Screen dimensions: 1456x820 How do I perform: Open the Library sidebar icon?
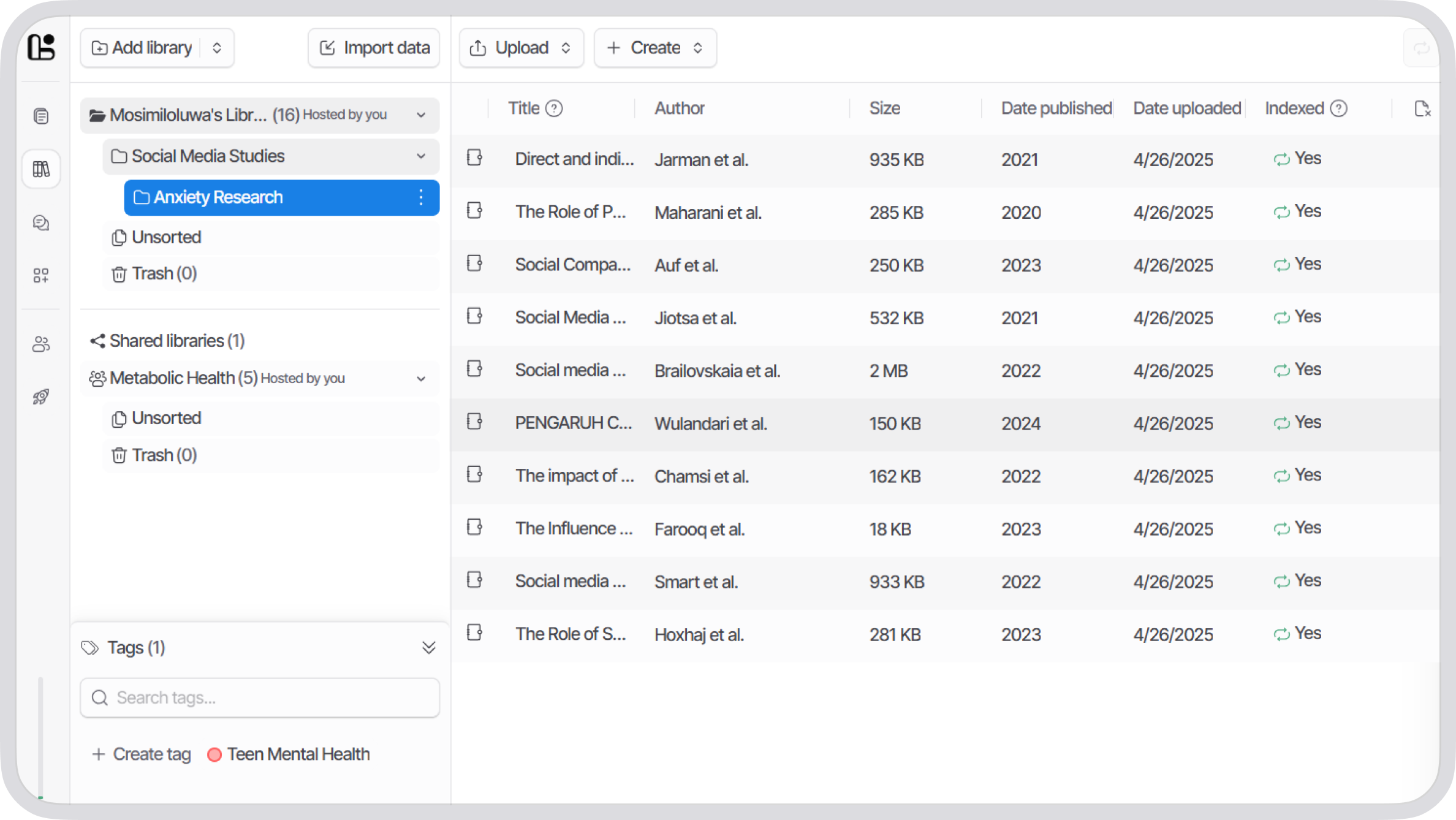(40, 169)
